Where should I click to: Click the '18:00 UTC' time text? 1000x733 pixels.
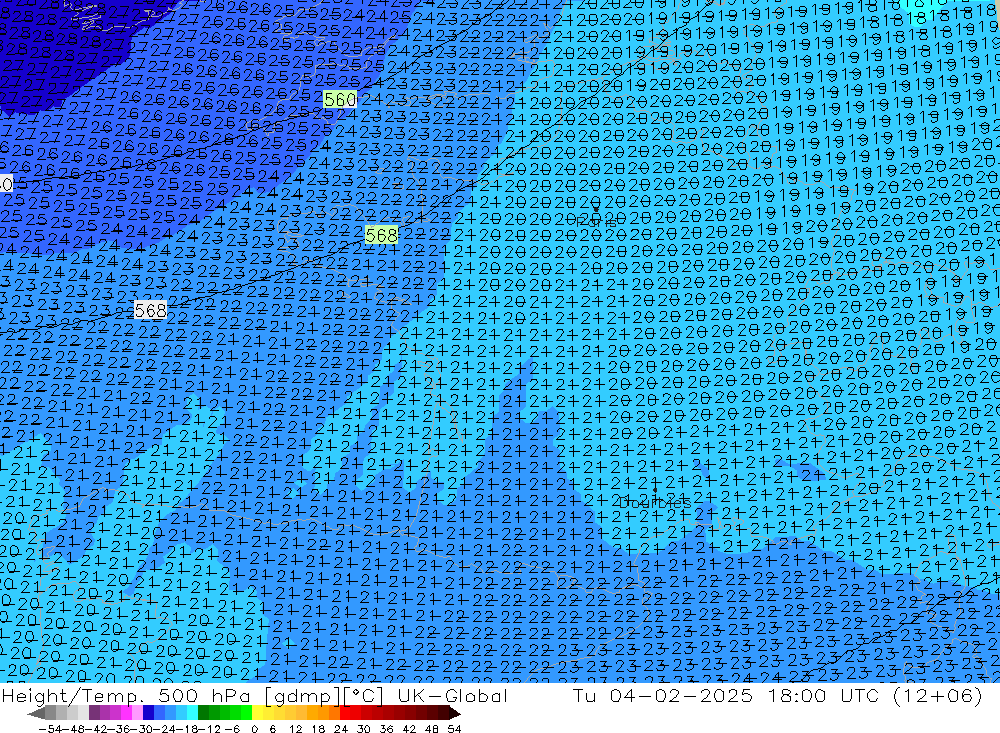click(x=825, y=695)
